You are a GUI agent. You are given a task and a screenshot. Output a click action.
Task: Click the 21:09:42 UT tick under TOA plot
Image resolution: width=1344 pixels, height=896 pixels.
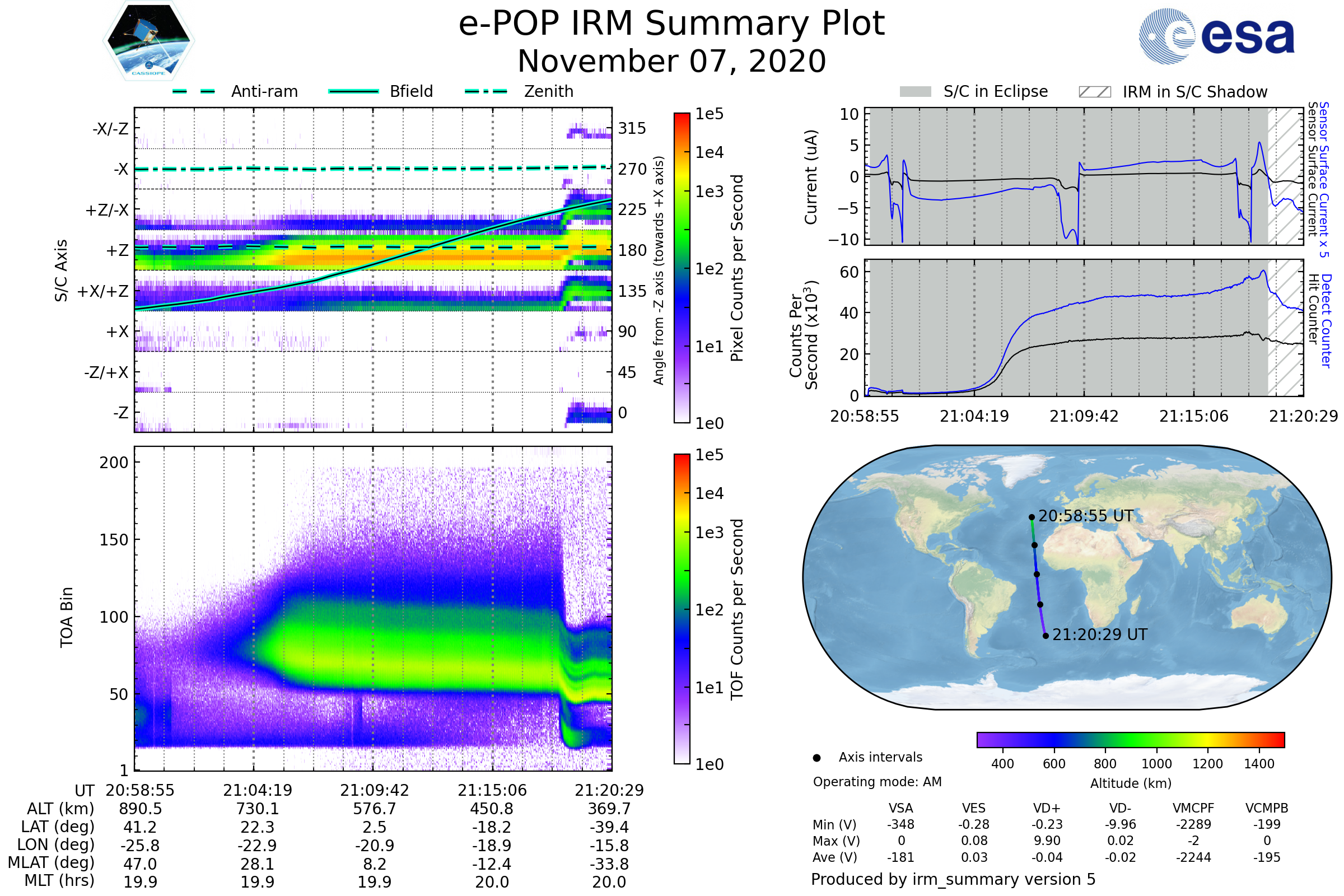point(374,790)
